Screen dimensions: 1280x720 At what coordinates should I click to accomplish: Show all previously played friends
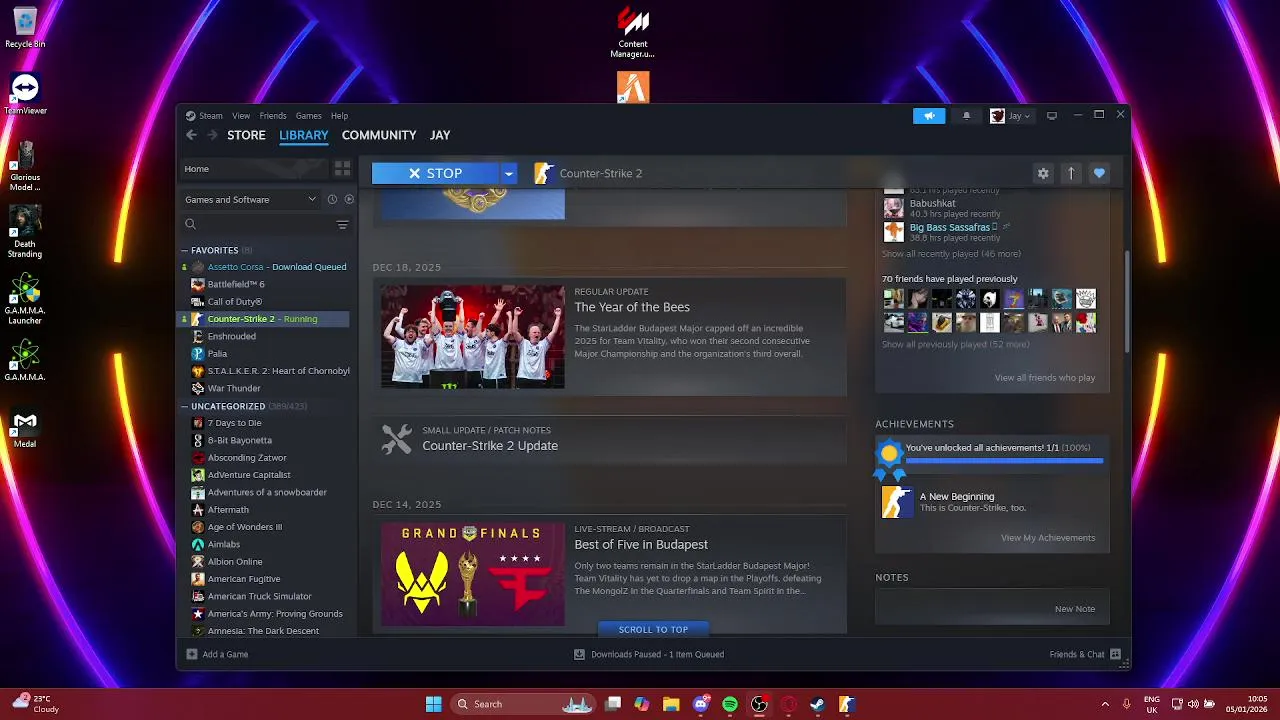tap(955, 344)
